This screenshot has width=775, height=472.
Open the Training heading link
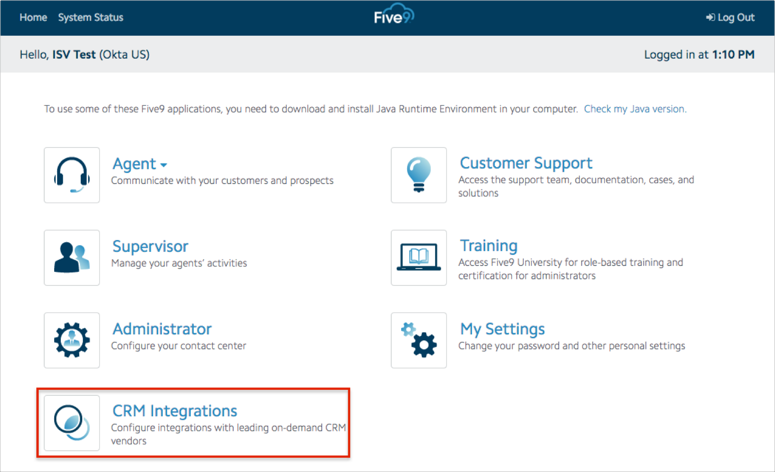tap(488, 246)
